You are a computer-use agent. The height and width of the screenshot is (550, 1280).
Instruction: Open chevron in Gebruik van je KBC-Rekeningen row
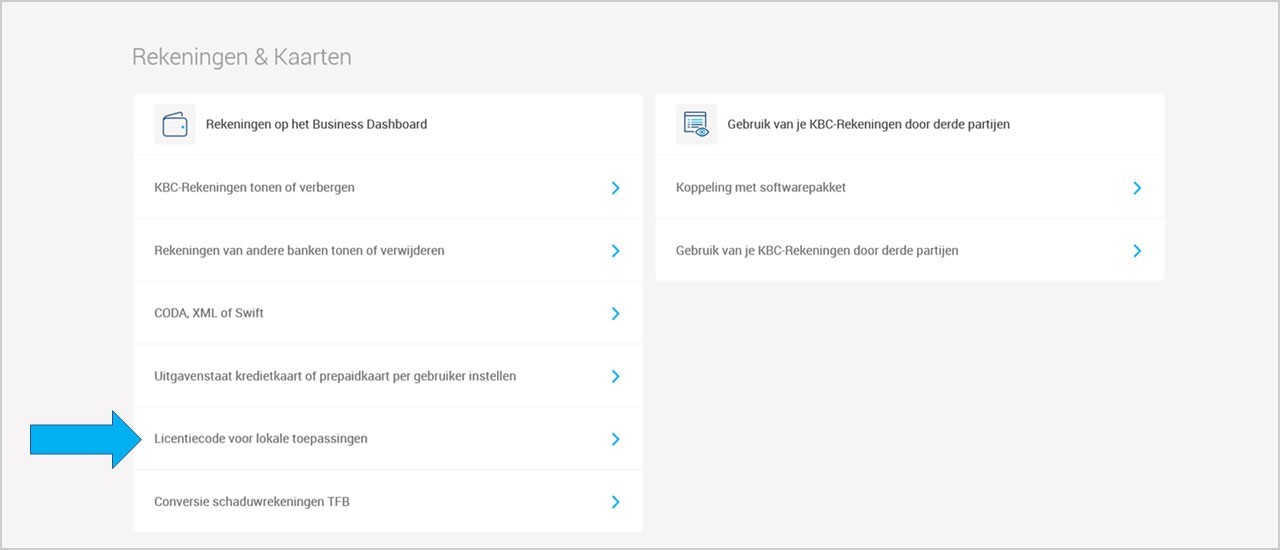point(1137,250)
